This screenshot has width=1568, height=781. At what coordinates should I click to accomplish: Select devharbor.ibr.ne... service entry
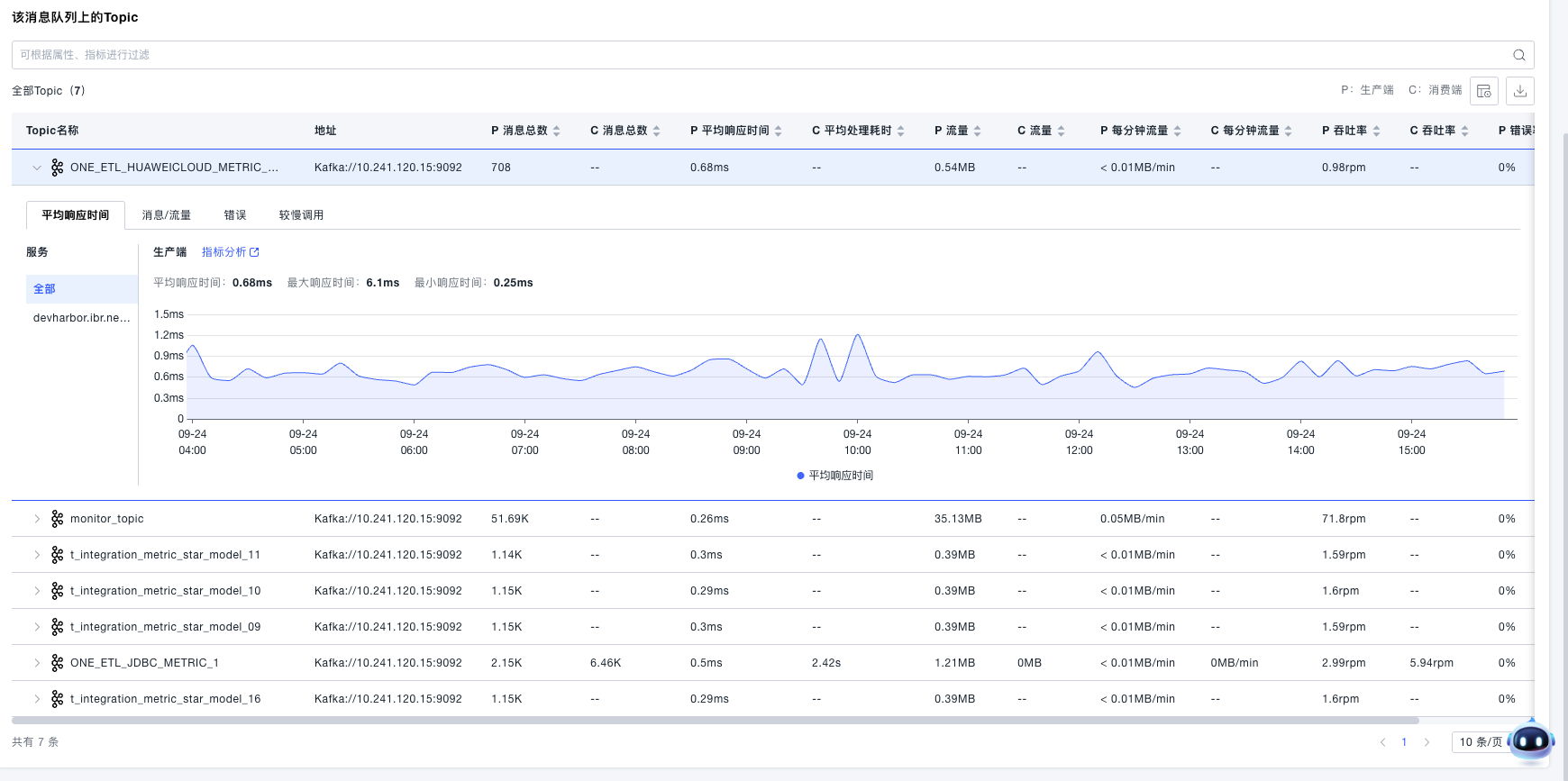point(81,318)
